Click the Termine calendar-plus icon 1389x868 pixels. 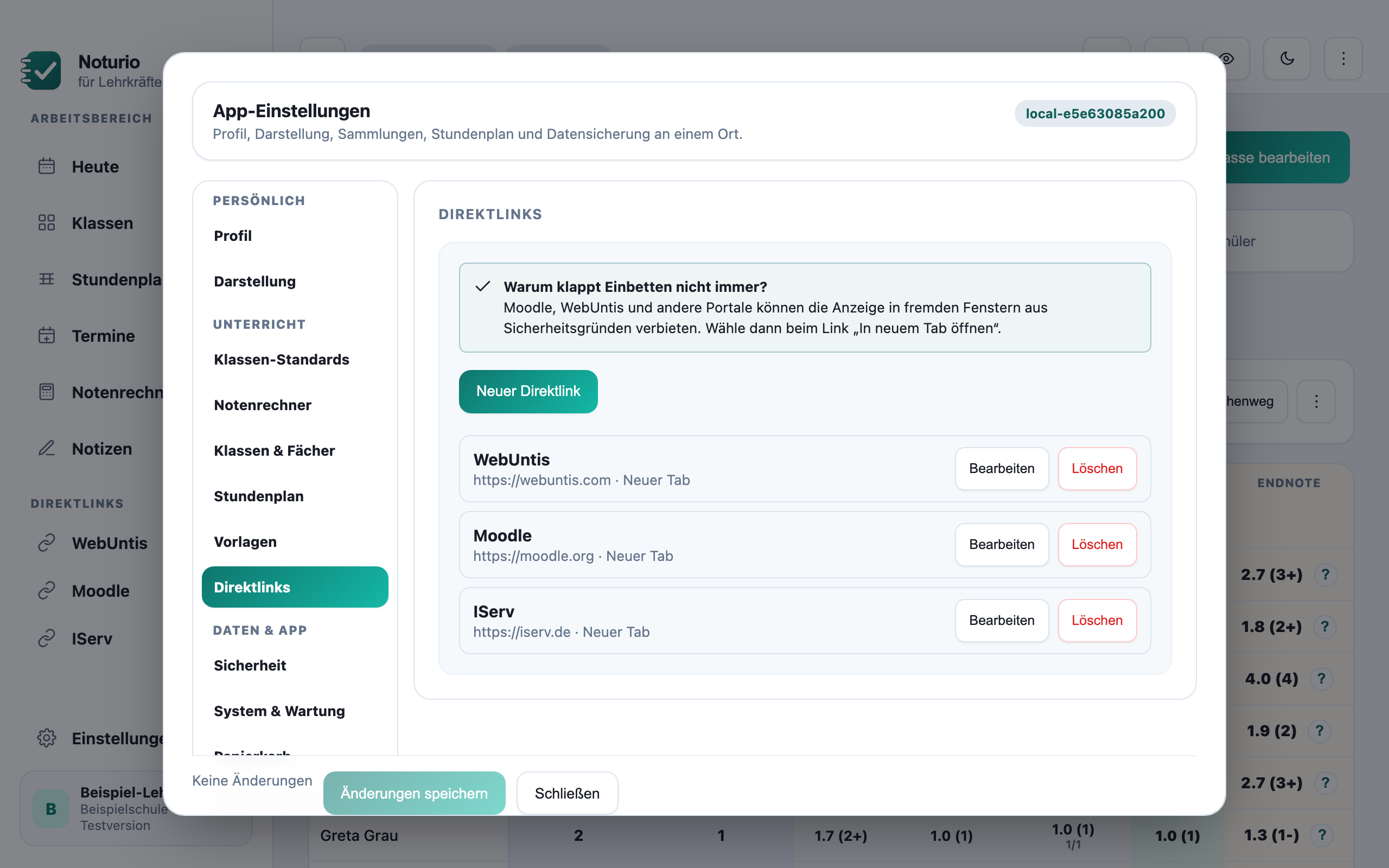tap(47, 335)
